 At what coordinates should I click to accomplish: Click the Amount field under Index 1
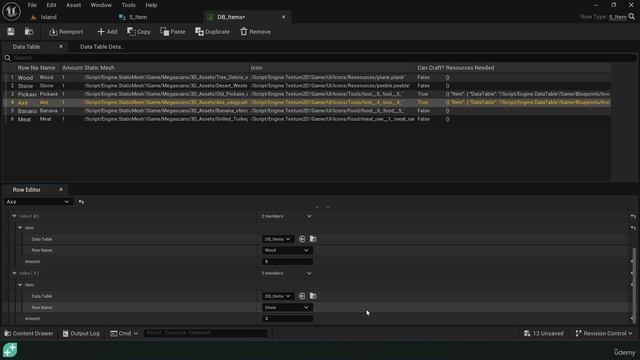pos(287,318)
